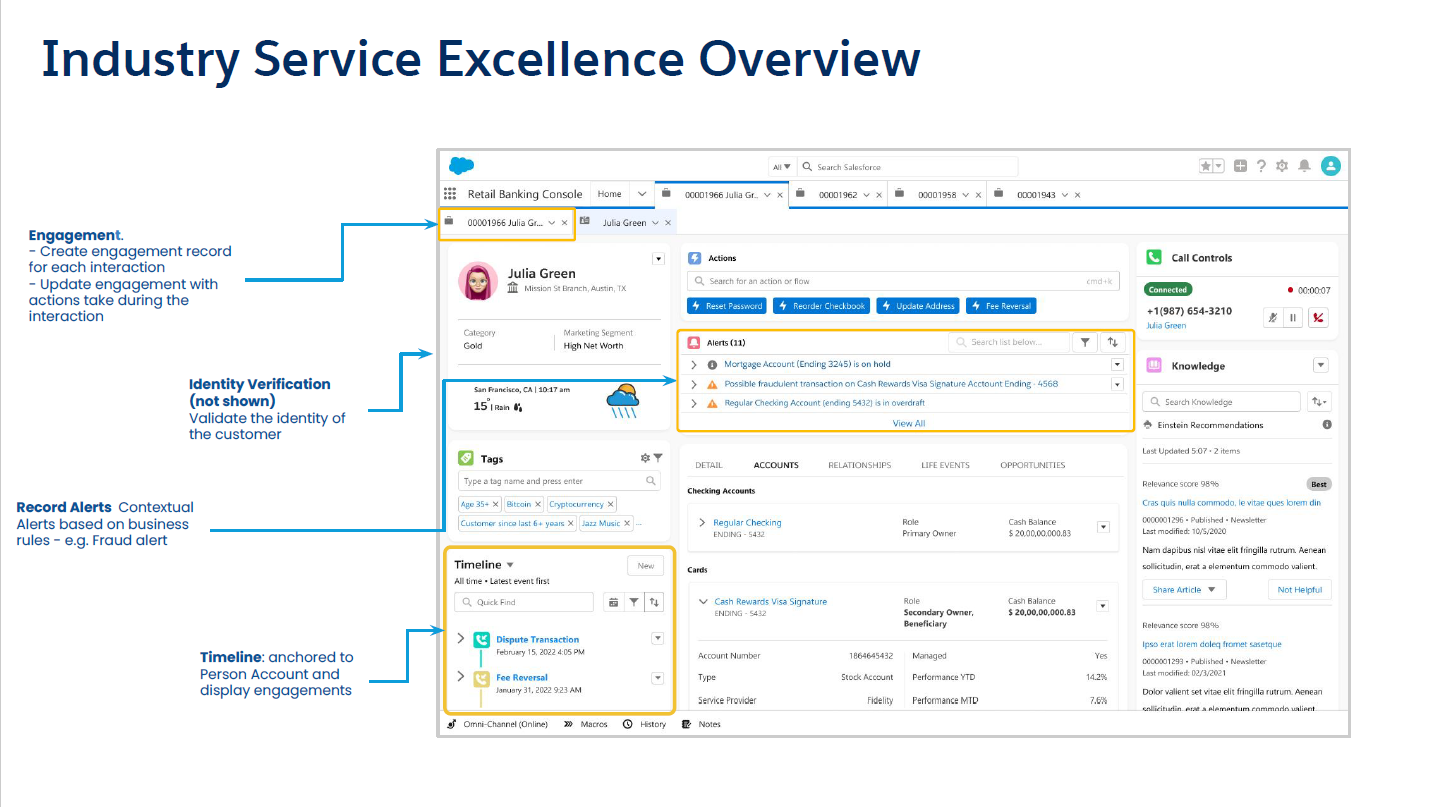Mute the call in Call Controls

click(1273, 318)
